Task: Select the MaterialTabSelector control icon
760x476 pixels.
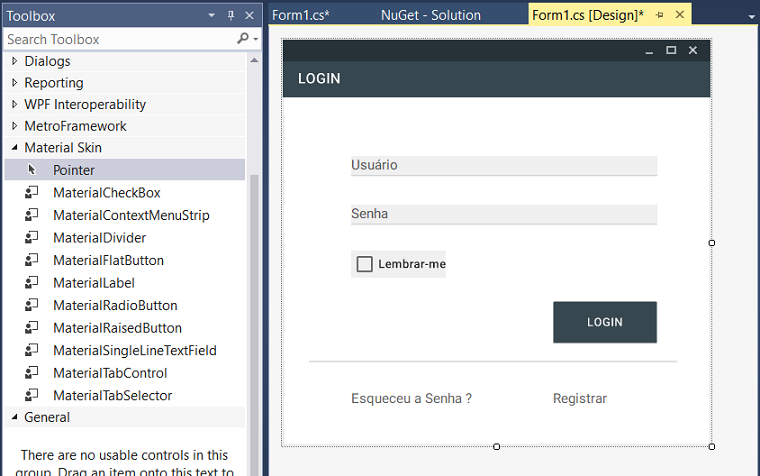Action: pyautogui.click(x=32, y=396)
